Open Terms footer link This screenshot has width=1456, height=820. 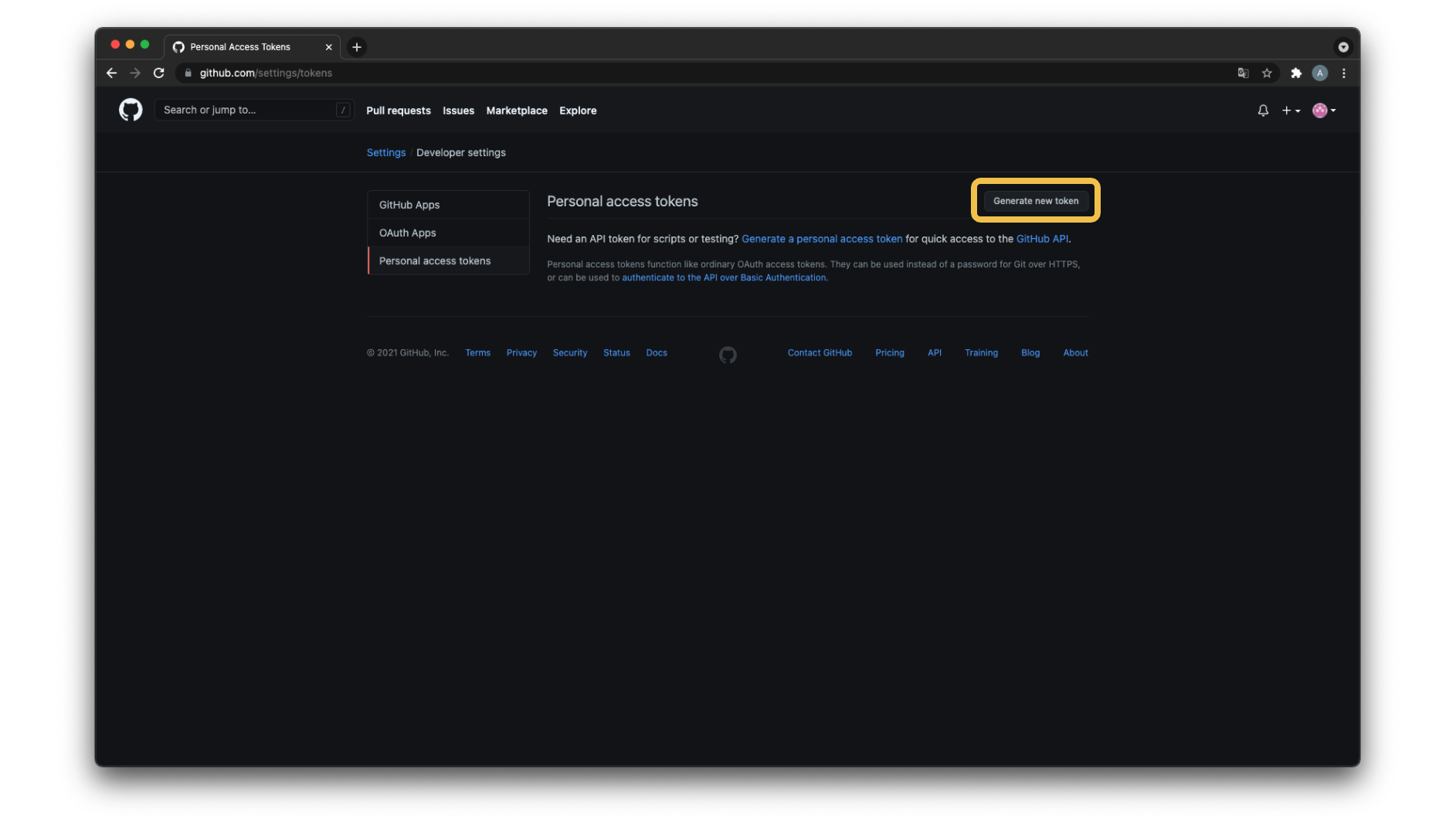(477, 352)
